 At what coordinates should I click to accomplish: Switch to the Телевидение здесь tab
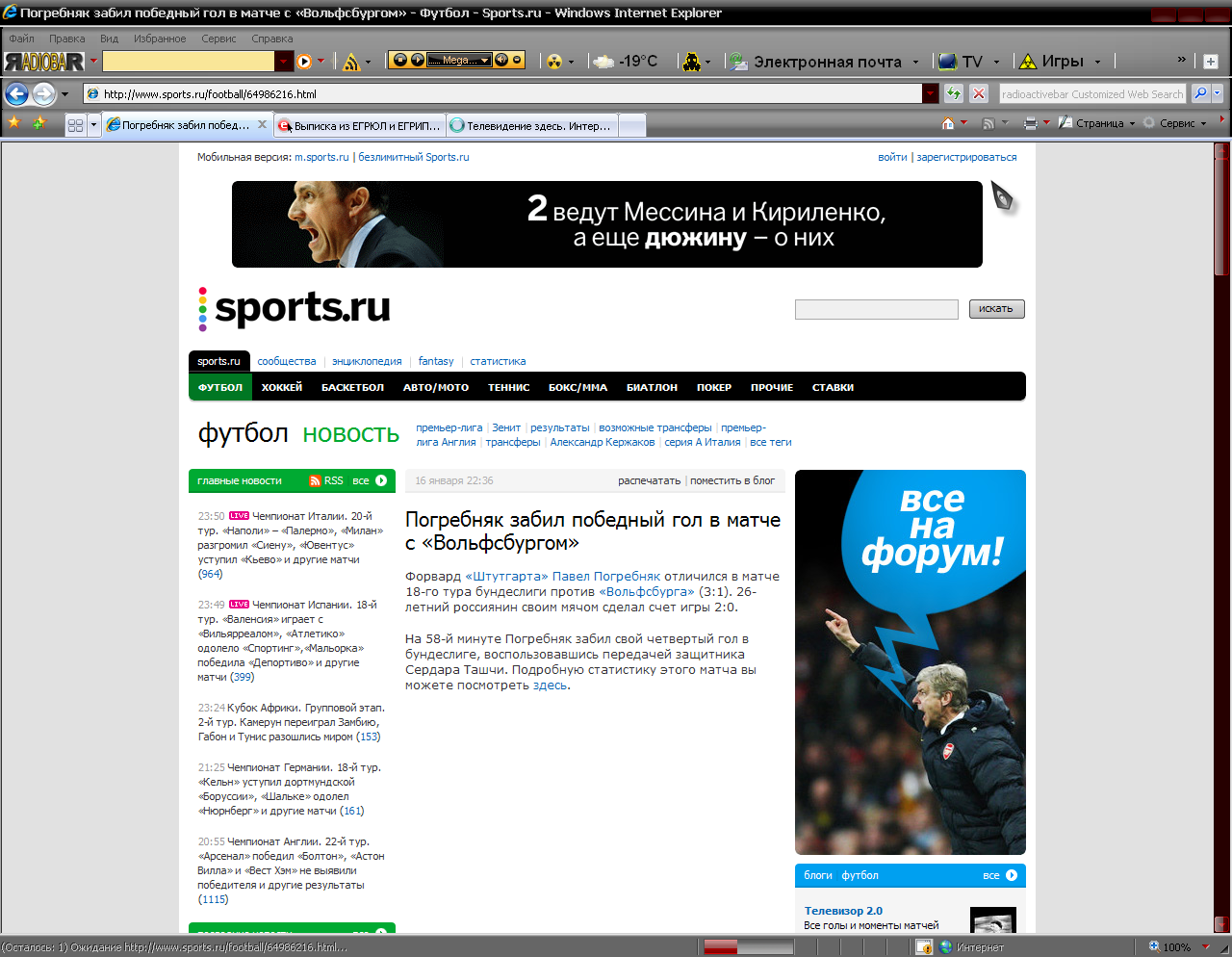[531, 125]
